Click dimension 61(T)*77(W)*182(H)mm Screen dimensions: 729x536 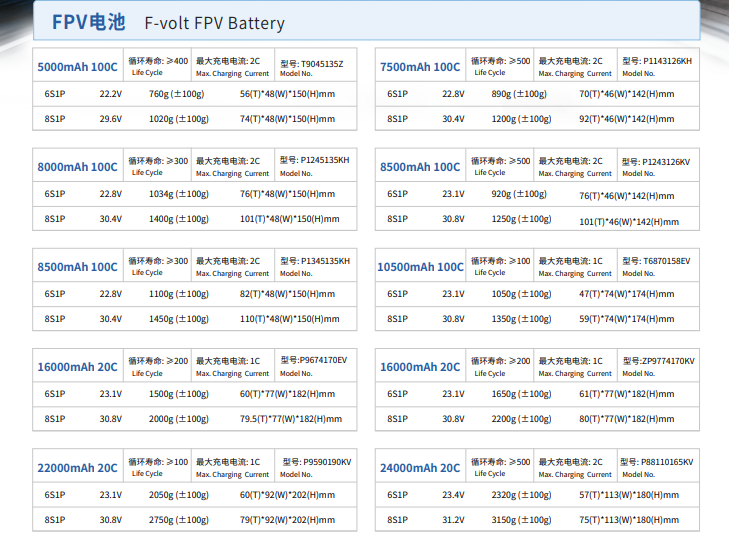(x=627, y=394)
